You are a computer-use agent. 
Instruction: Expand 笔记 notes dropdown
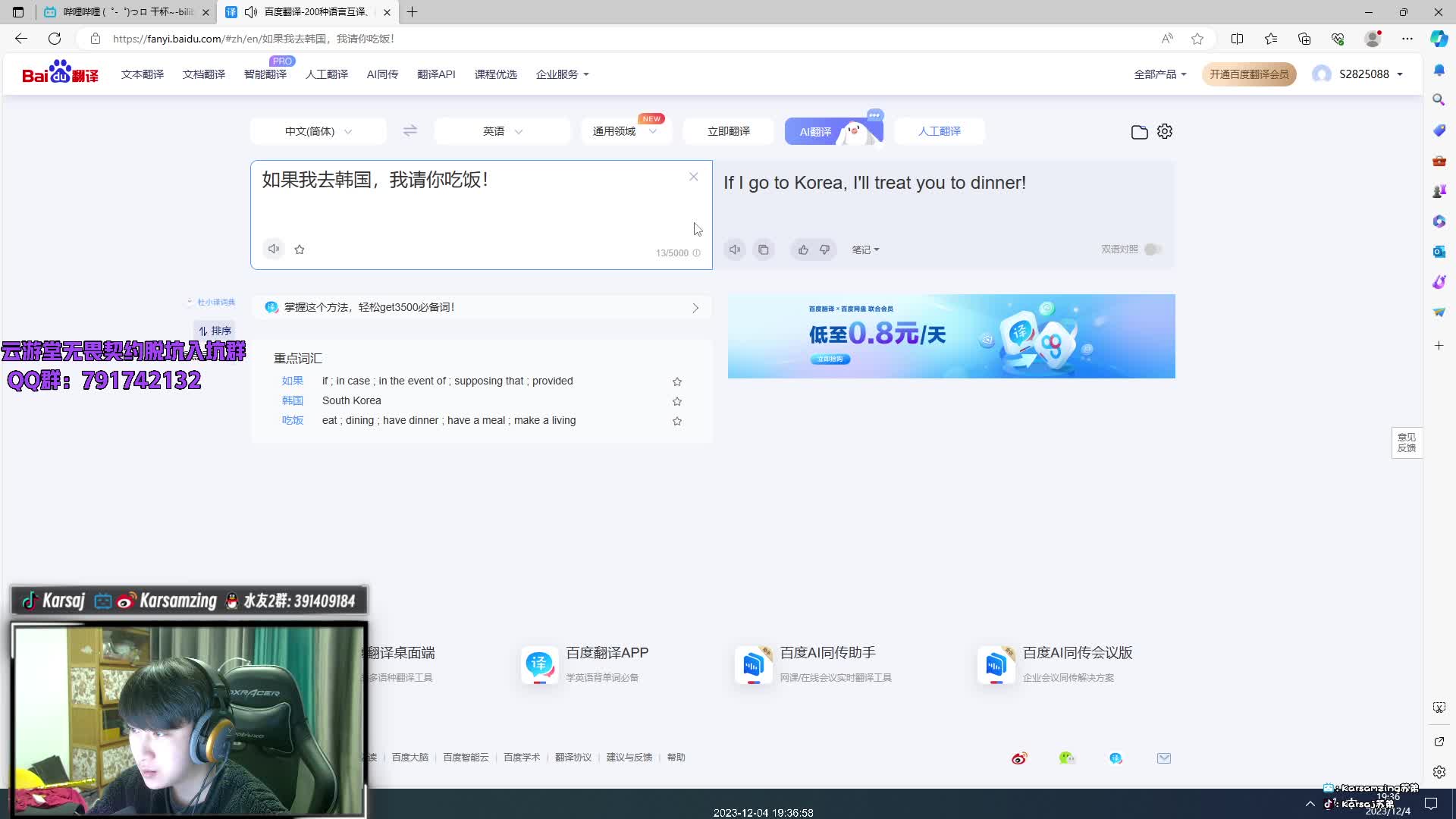[865, 249]
